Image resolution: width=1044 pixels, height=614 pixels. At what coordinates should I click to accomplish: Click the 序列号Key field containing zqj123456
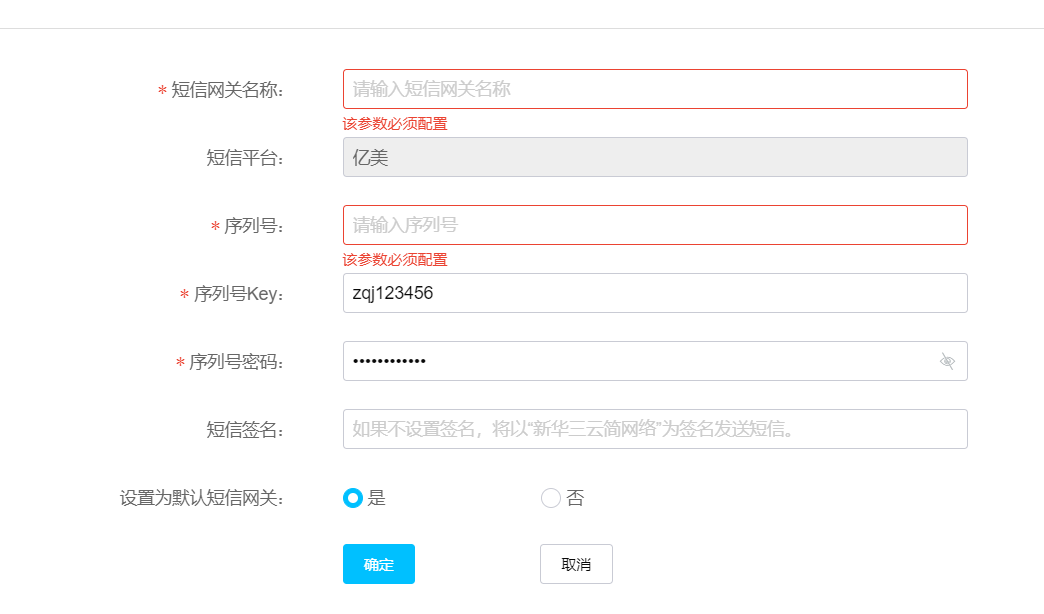(655, 293)
